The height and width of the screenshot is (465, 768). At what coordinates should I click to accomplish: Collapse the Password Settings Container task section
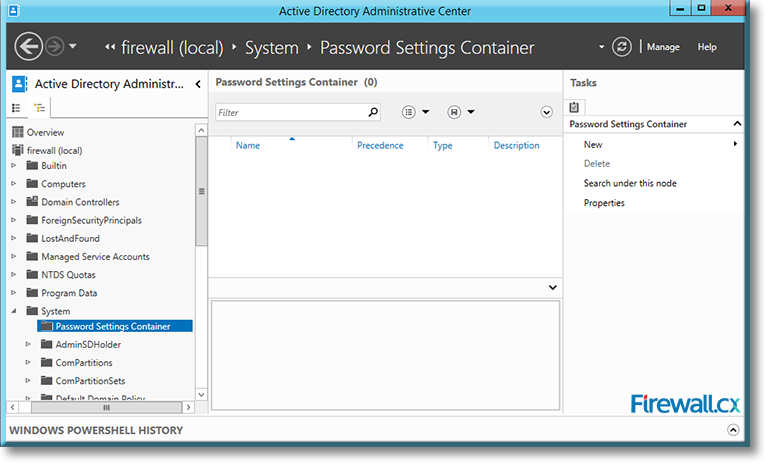[x=737, y=124]
